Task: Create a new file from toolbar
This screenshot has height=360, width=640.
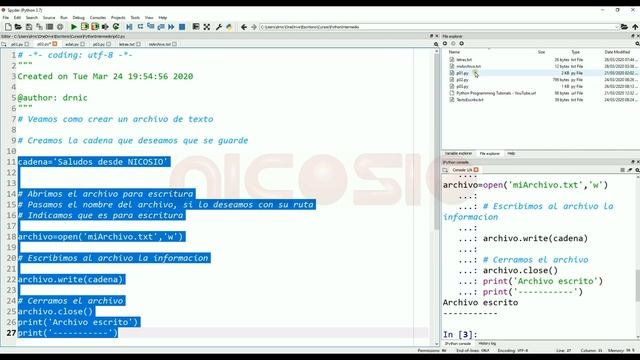Action: point(8,27)
